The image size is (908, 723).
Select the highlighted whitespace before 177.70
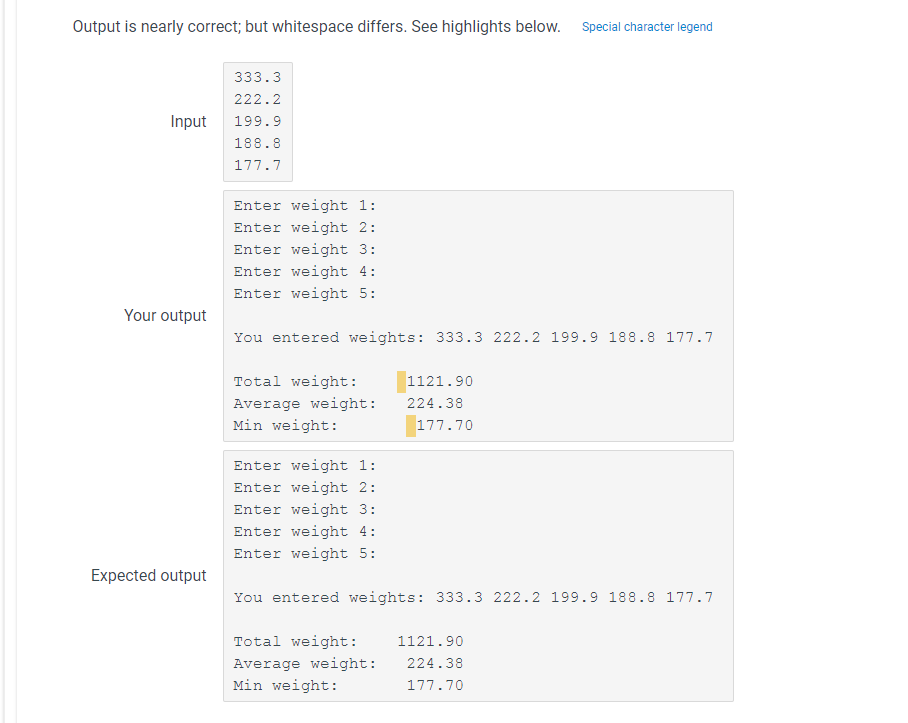pos(410,425)
